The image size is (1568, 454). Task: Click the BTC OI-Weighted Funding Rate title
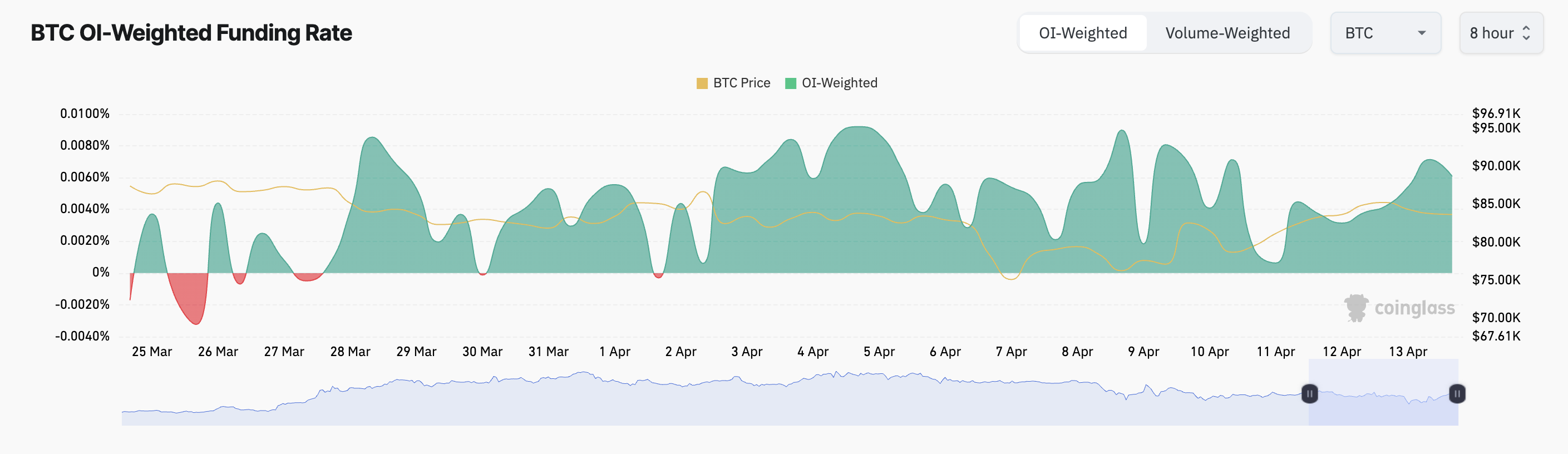(x=191, y=33)
